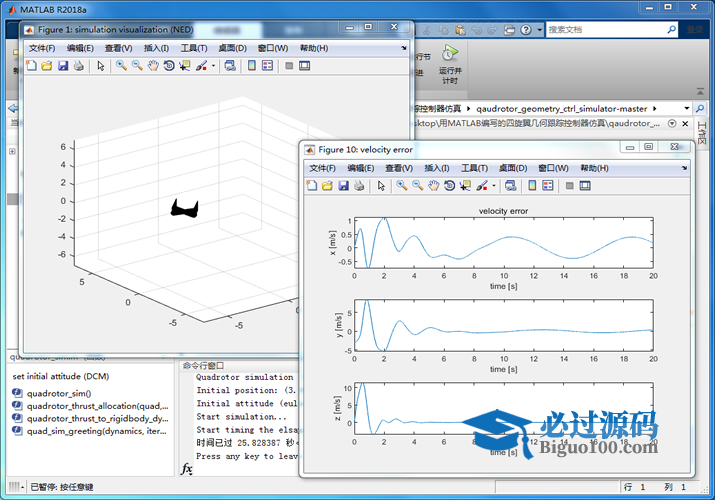Click Save icon in Figure 1 toolbar
This screenshot has height=500, width=715.
pyautogui.click(x=63, y=66)
